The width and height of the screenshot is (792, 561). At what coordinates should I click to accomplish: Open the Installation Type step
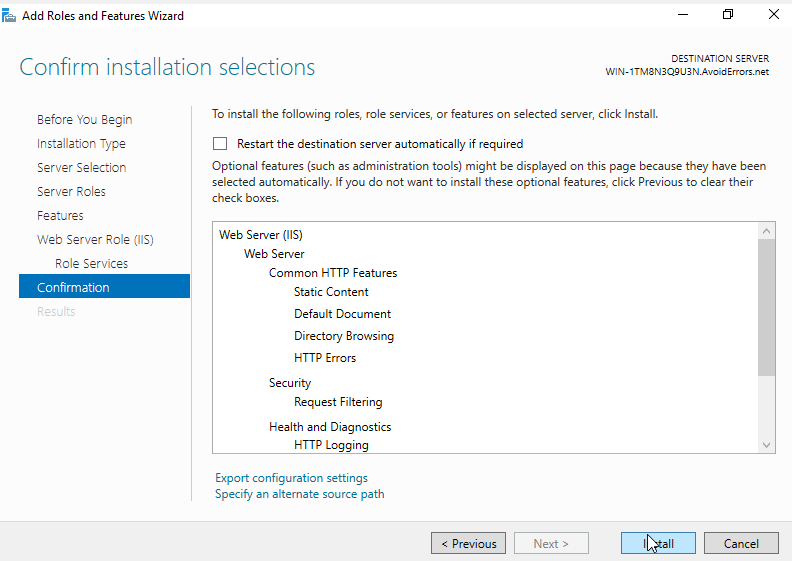click(x=81, y=144)
